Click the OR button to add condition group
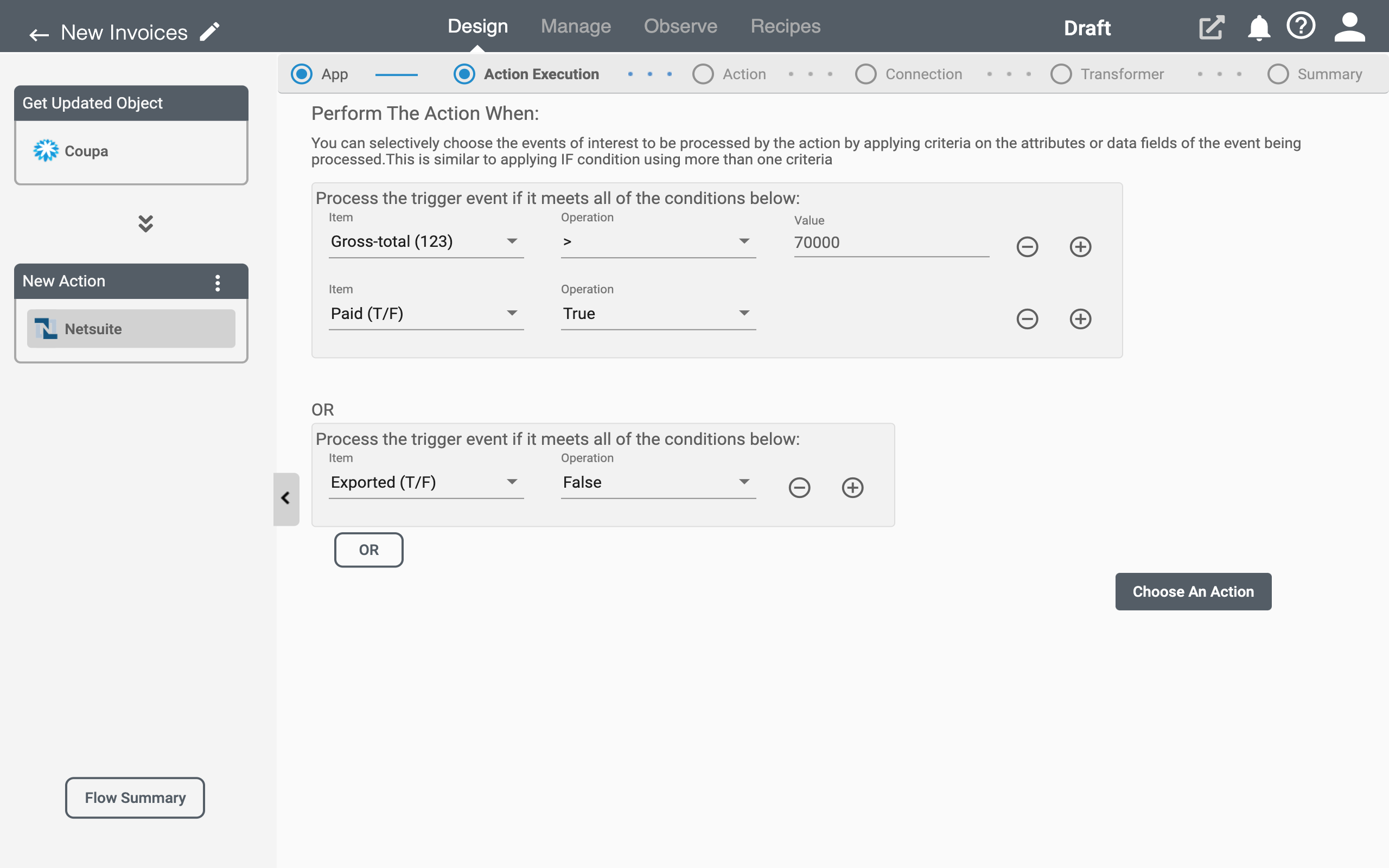Screen dimensions: 1389x868 tap(368, 549)
